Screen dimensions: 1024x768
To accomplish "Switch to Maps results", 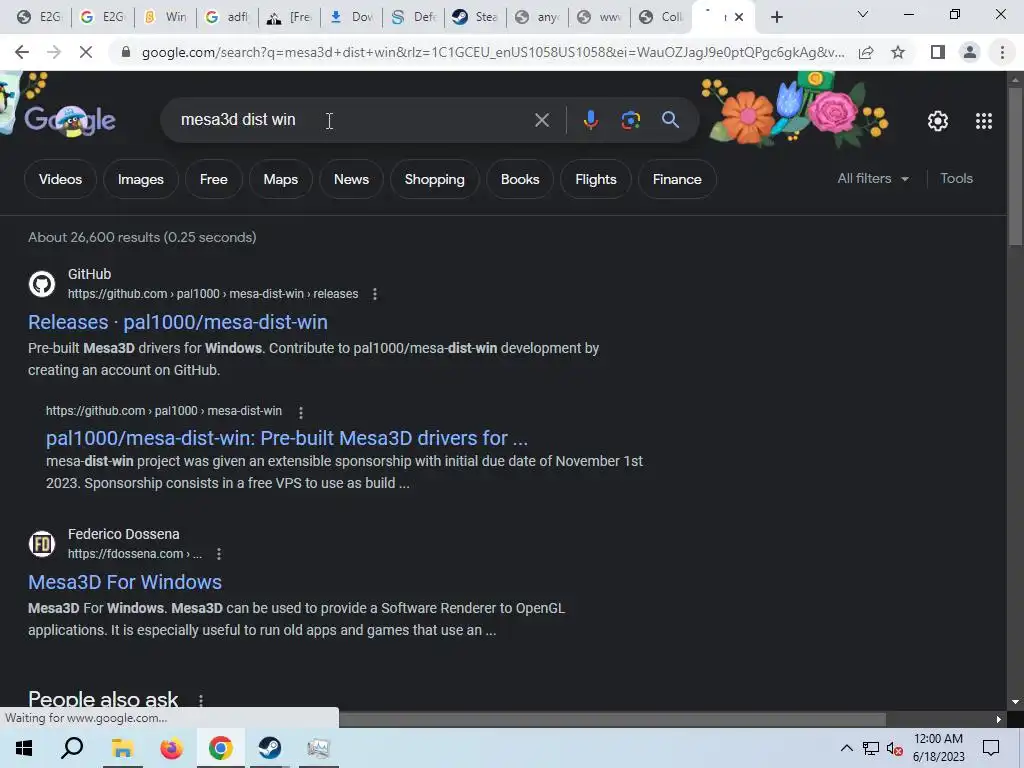I will click(280, 179).
